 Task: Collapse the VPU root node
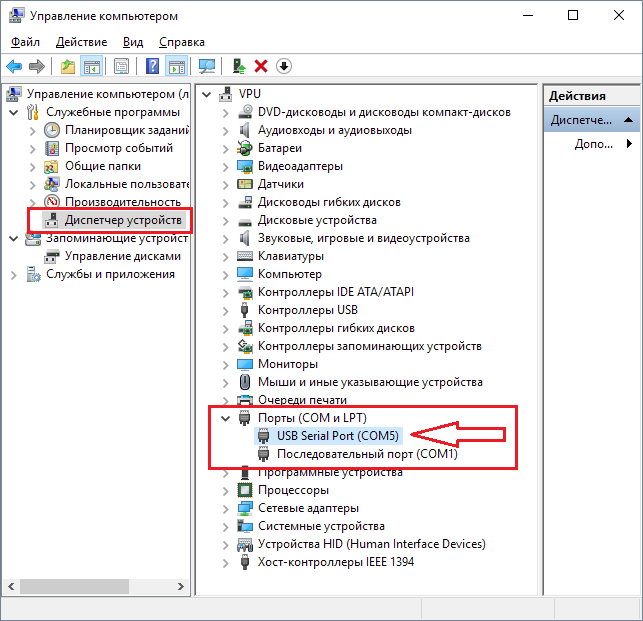[x=207, y=95]
